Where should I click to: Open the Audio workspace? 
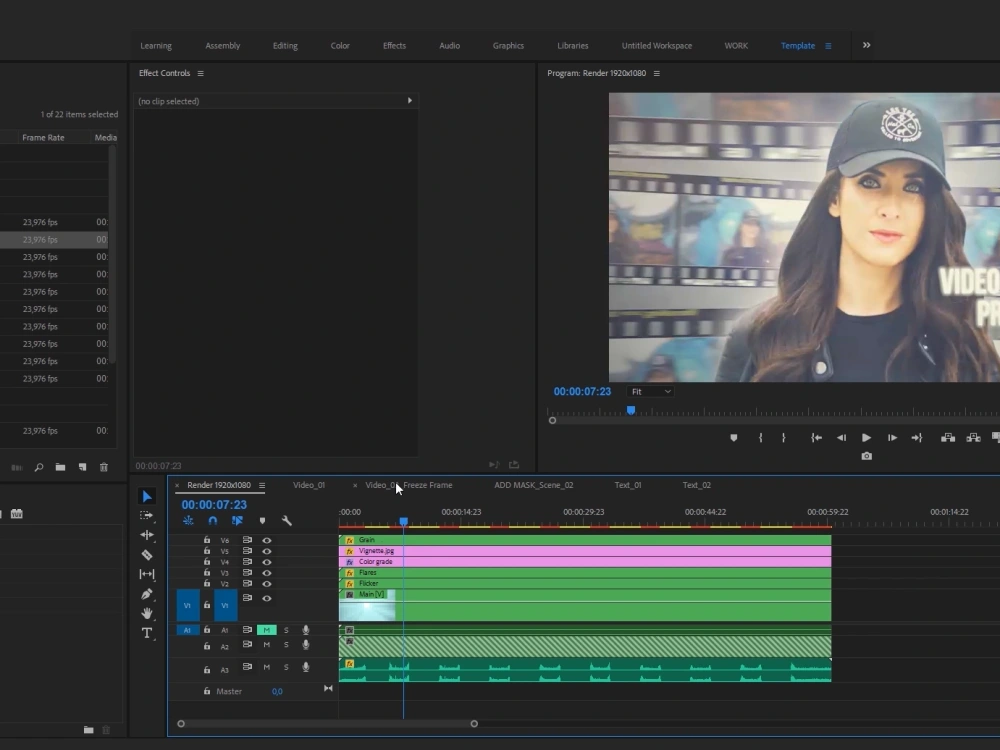click(450, 46)
